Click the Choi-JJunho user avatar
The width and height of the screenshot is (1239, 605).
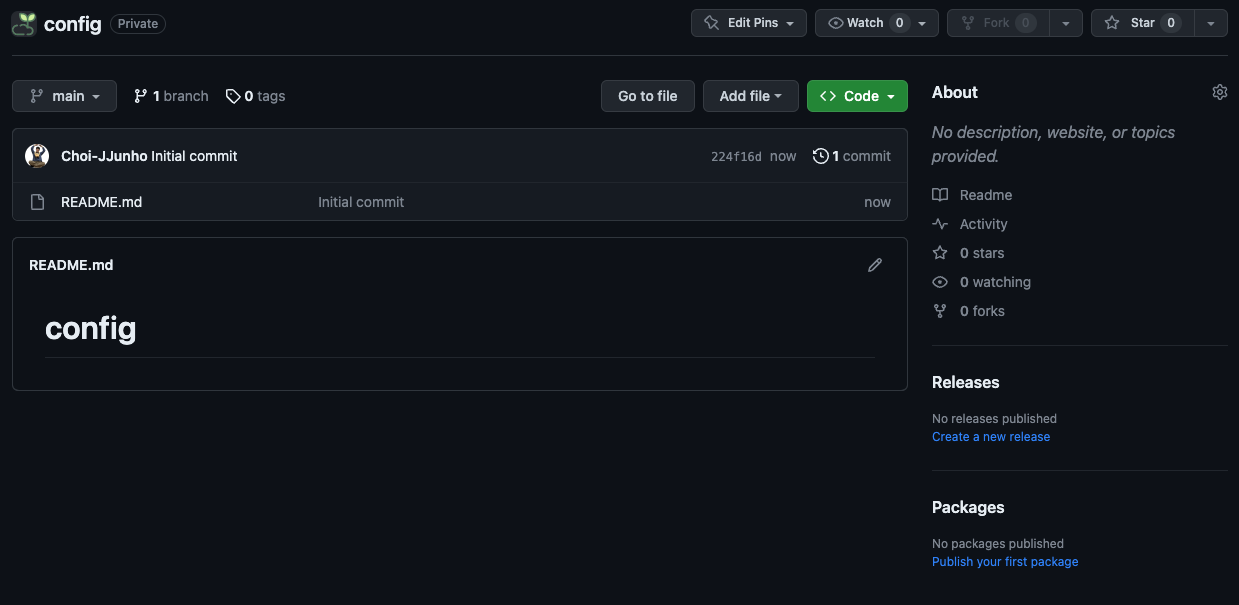click(37, 156)
